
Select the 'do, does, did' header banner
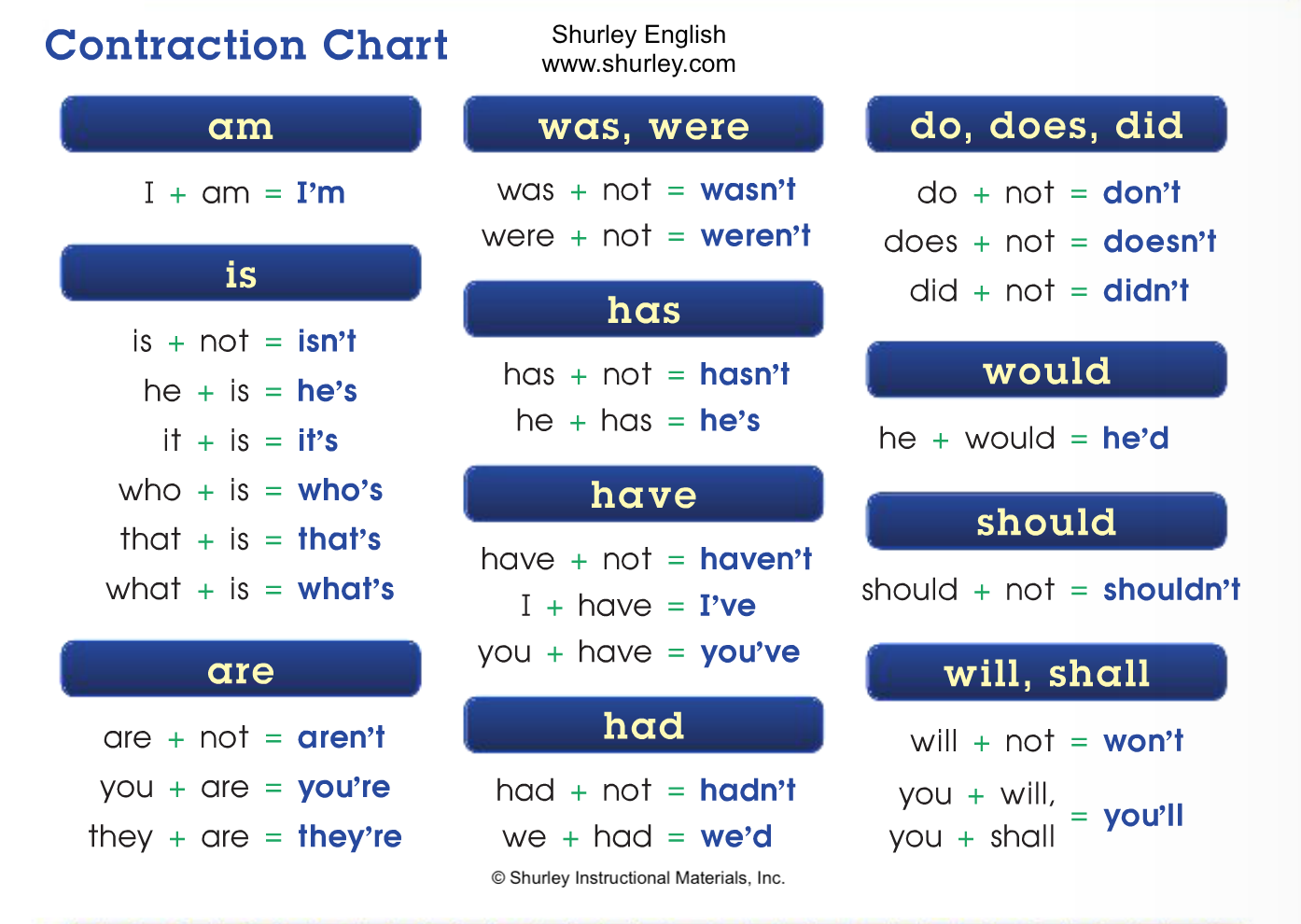(x=1046, y=124)
